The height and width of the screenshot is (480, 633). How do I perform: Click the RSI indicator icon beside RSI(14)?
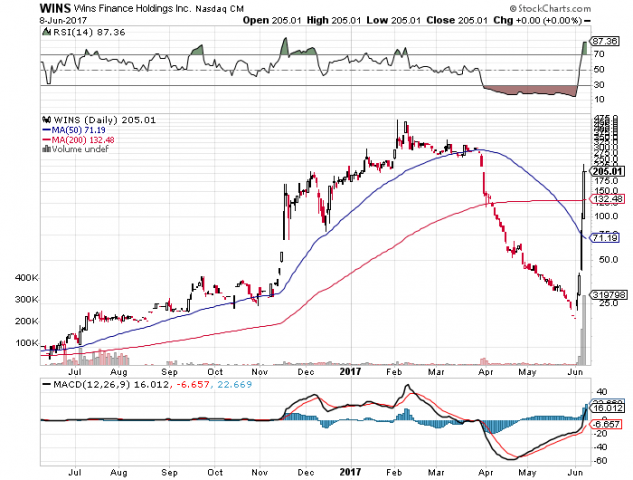tap(46, 32)
